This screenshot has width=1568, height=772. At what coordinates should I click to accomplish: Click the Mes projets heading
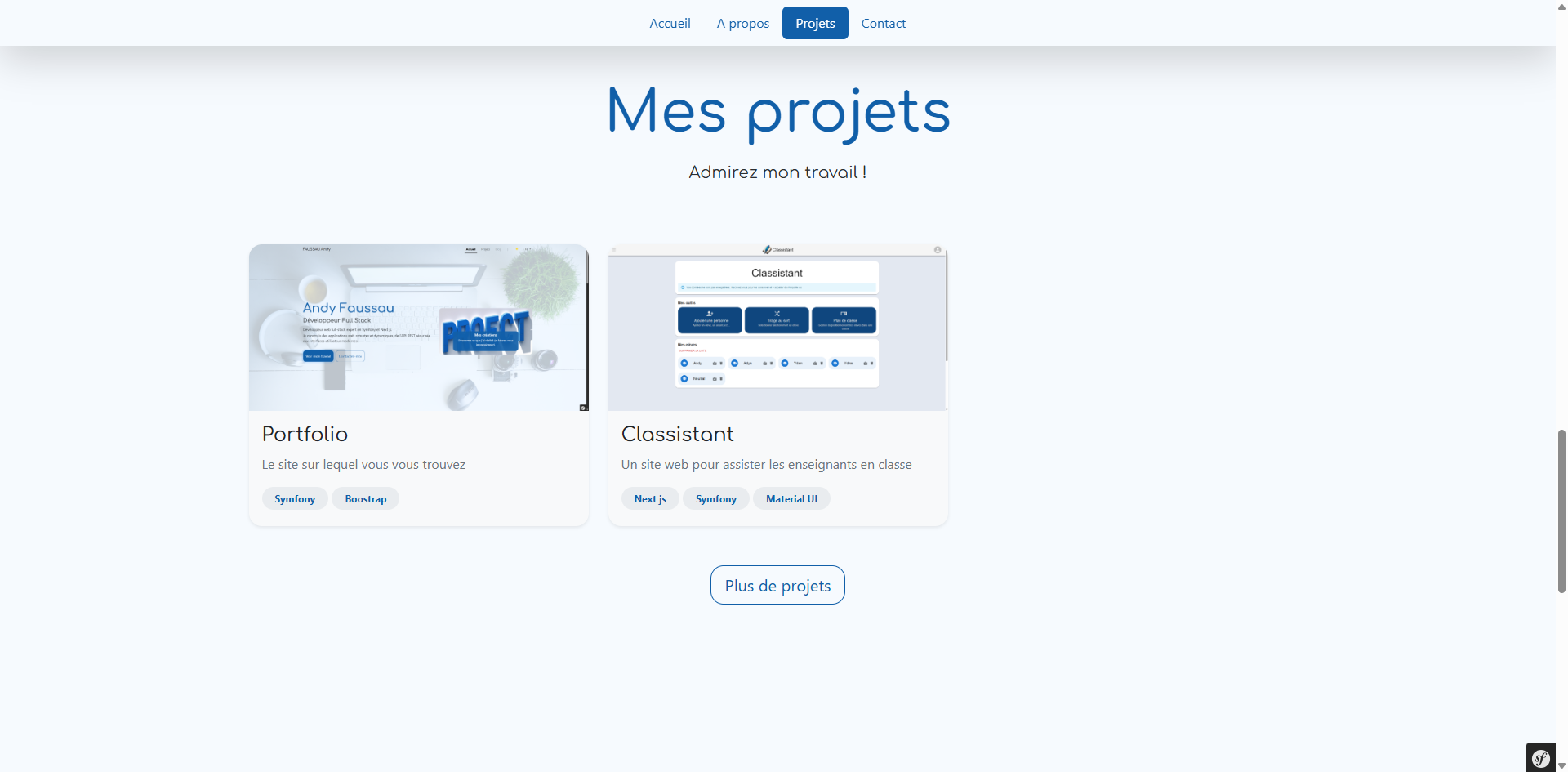coord(778,112)
